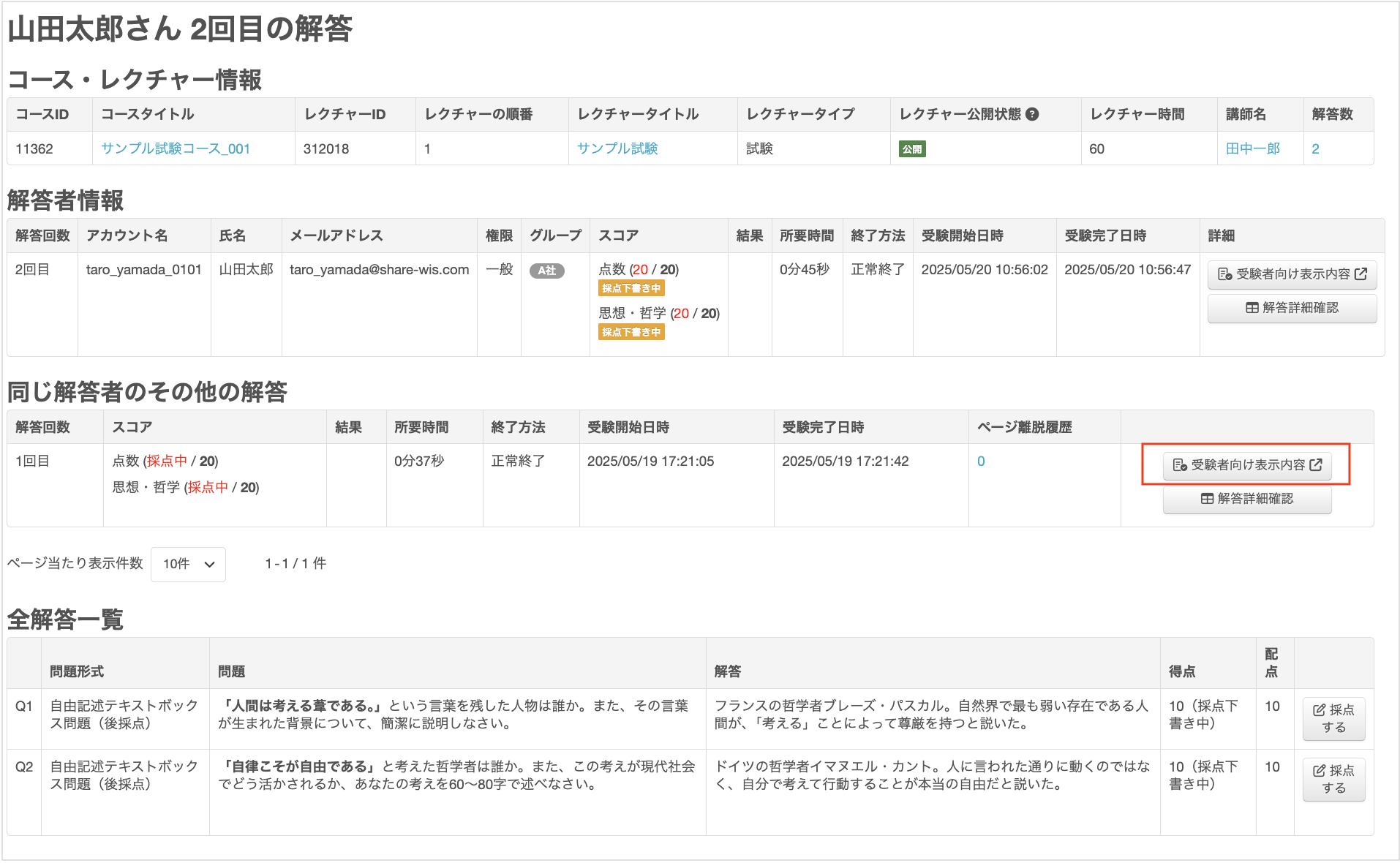Viewport: 1400px width, 863px height.
Task: Open the サンプル試験 lecture link
Action: (x=617, y=148)
